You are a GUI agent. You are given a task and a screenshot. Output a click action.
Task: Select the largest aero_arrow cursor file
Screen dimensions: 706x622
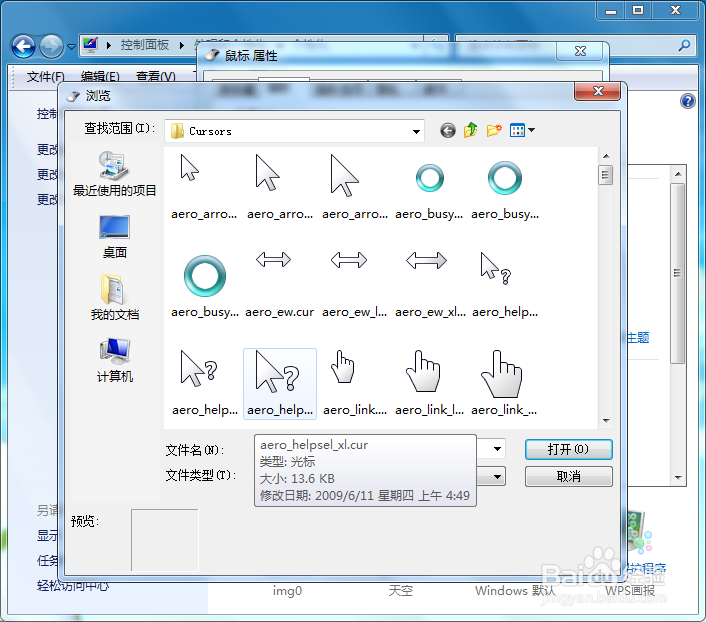[x=355, y=187]
